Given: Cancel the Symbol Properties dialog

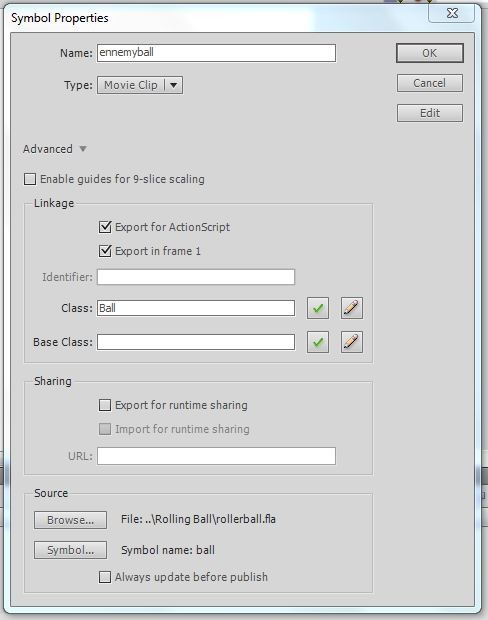Looking at the screenshot, I should coord(430,83).
